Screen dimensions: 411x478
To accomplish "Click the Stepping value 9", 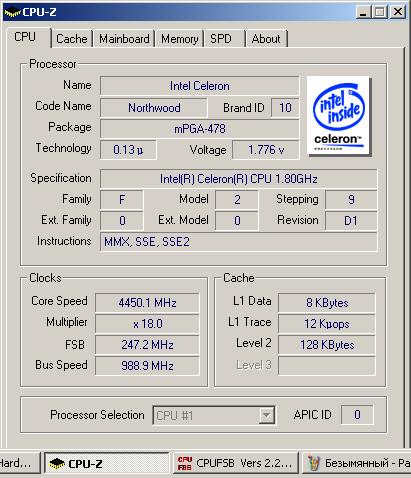I will pos(351,200).
